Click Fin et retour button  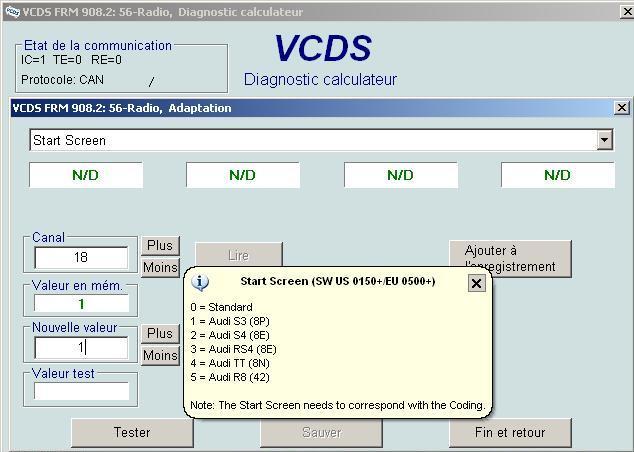(x=510, y=432)
